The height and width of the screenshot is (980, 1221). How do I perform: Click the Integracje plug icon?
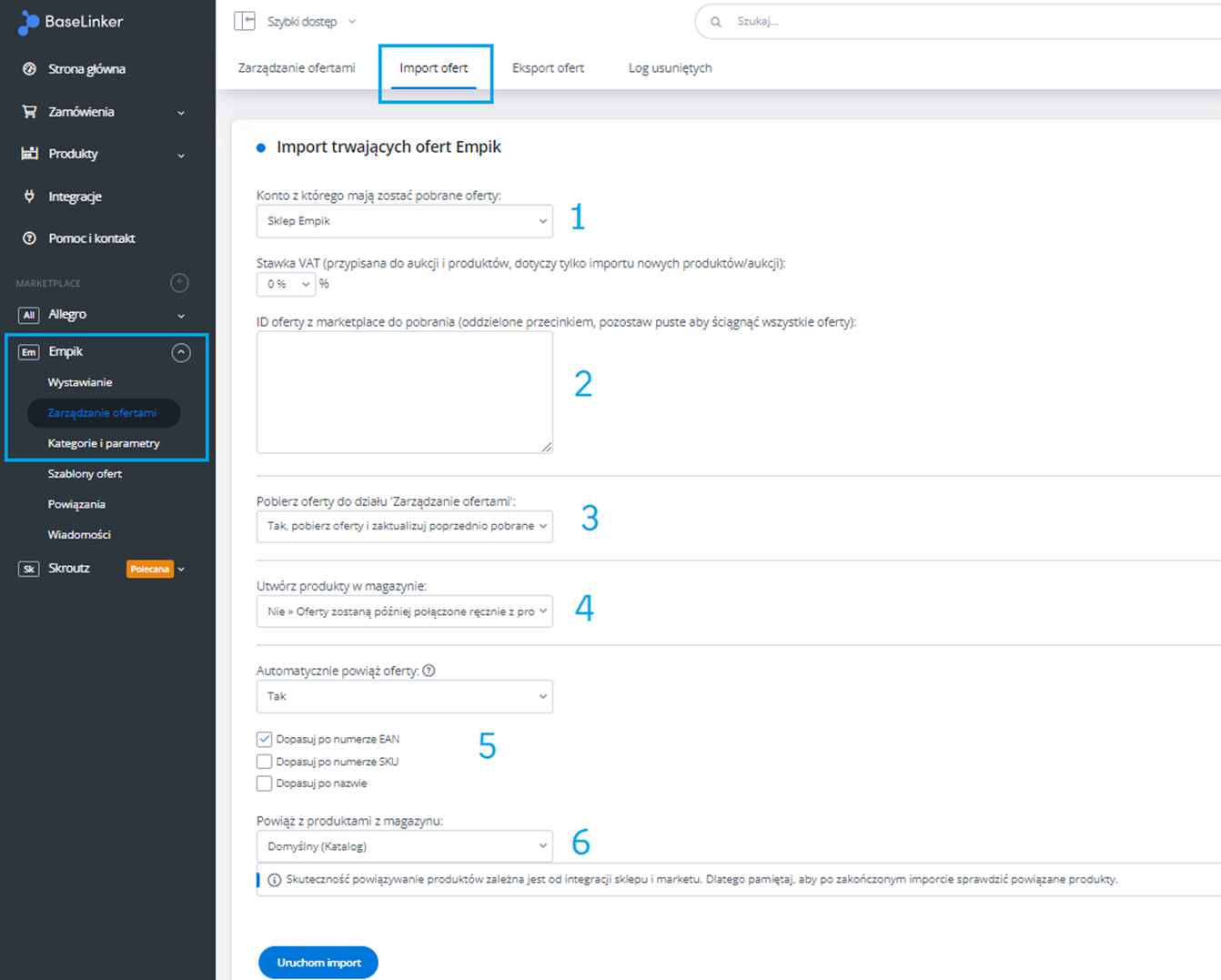coord(29,197)
